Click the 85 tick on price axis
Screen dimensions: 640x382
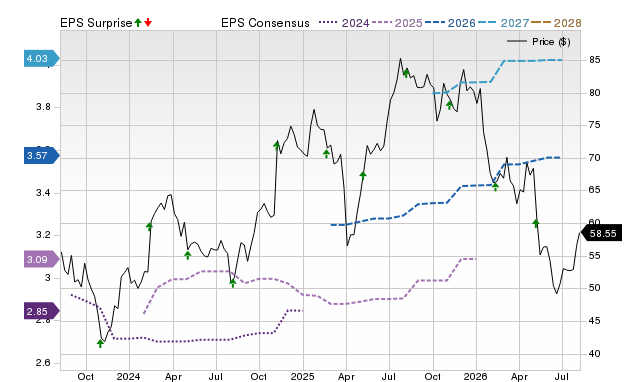click(595, 60)
